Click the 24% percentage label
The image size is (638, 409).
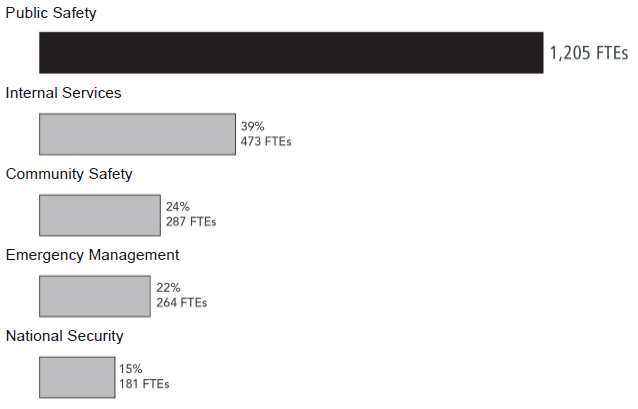coord(177,207)
